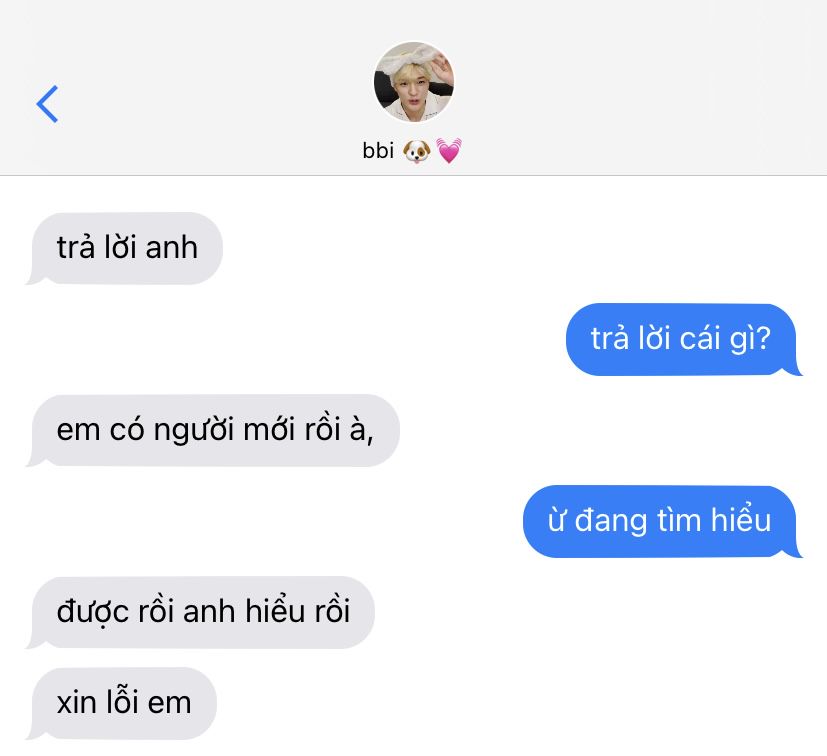Select the "trả lời cái gì?" blue bubble
Image resolution: width=827 pixels, height=756 pixels.
tap(684, 339)
